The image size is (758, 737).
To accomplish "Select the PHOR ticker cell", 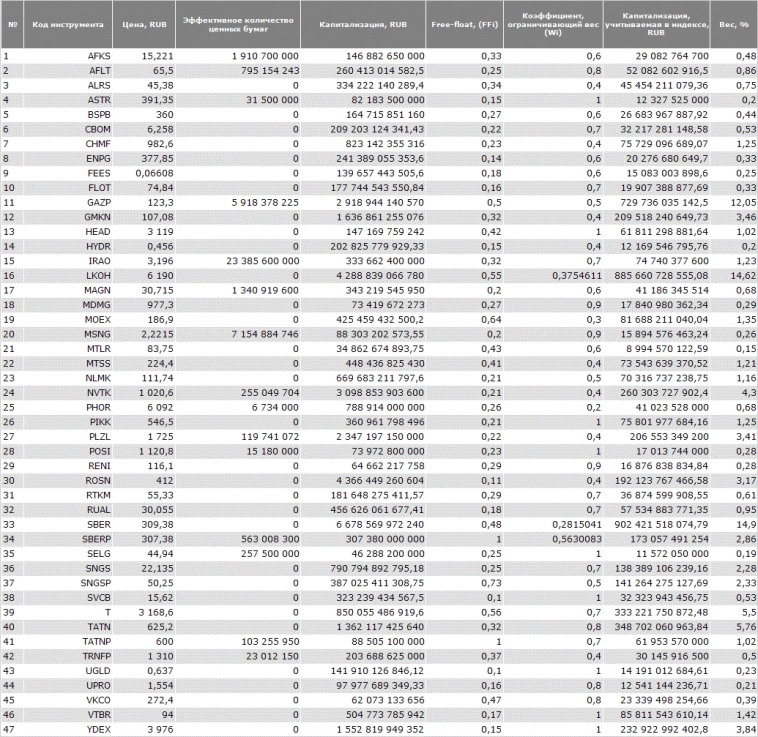I will (68, 407).
